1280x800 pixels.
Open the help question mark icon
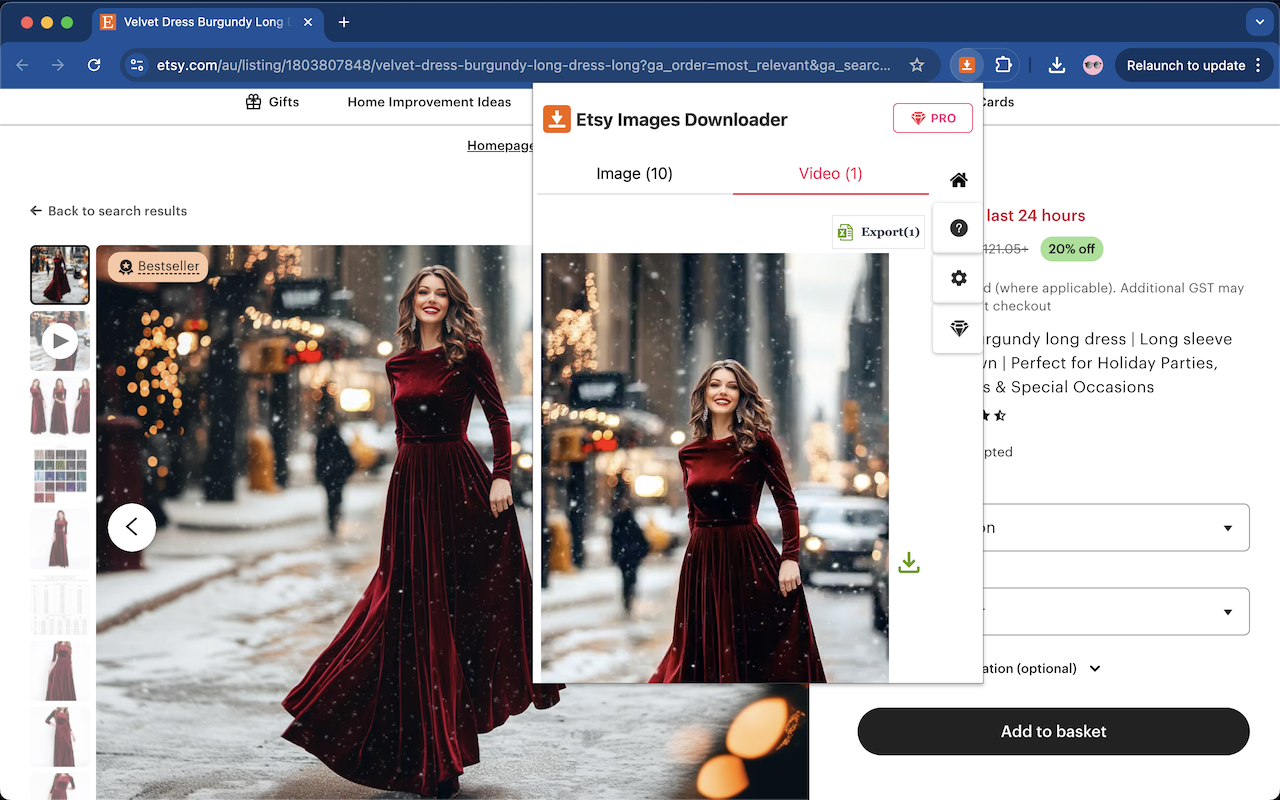(958, 228)
